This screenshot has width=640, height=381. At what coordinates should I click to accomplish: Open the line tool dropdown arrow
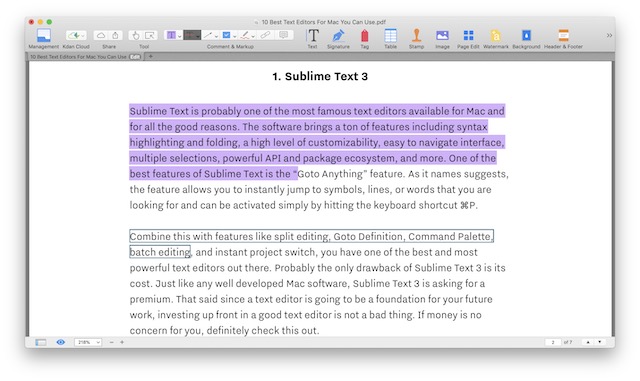[216, 36]
